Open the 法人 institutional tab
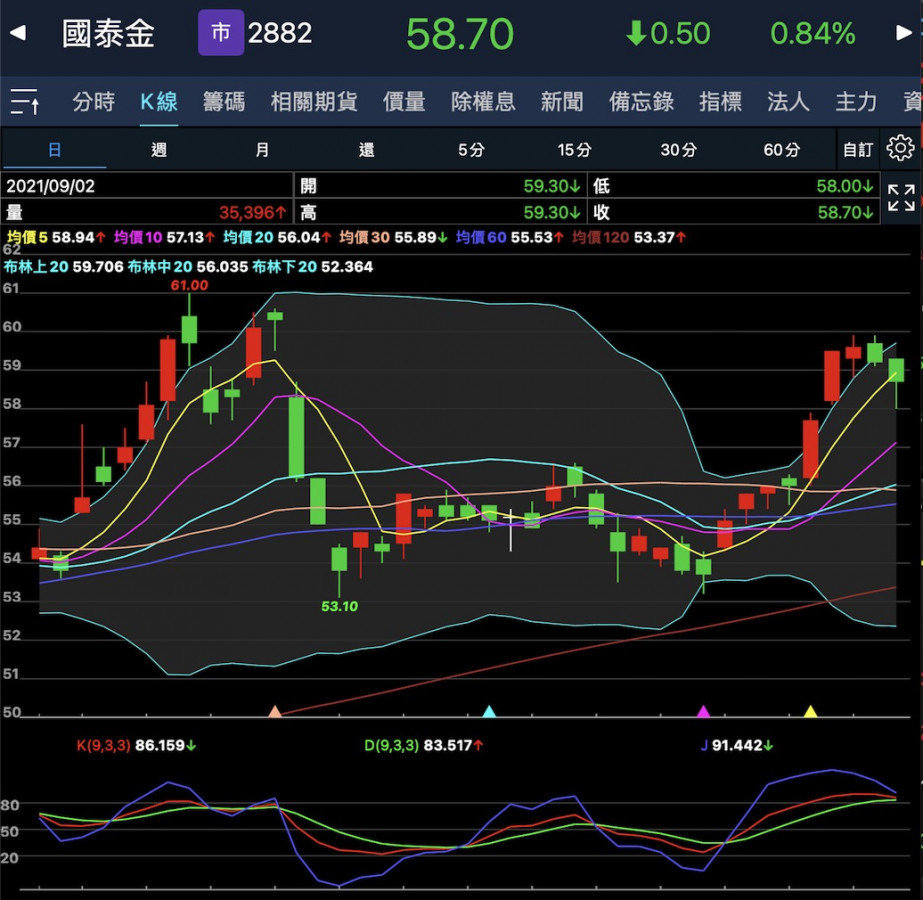923x900 pixels. point(787,101)
